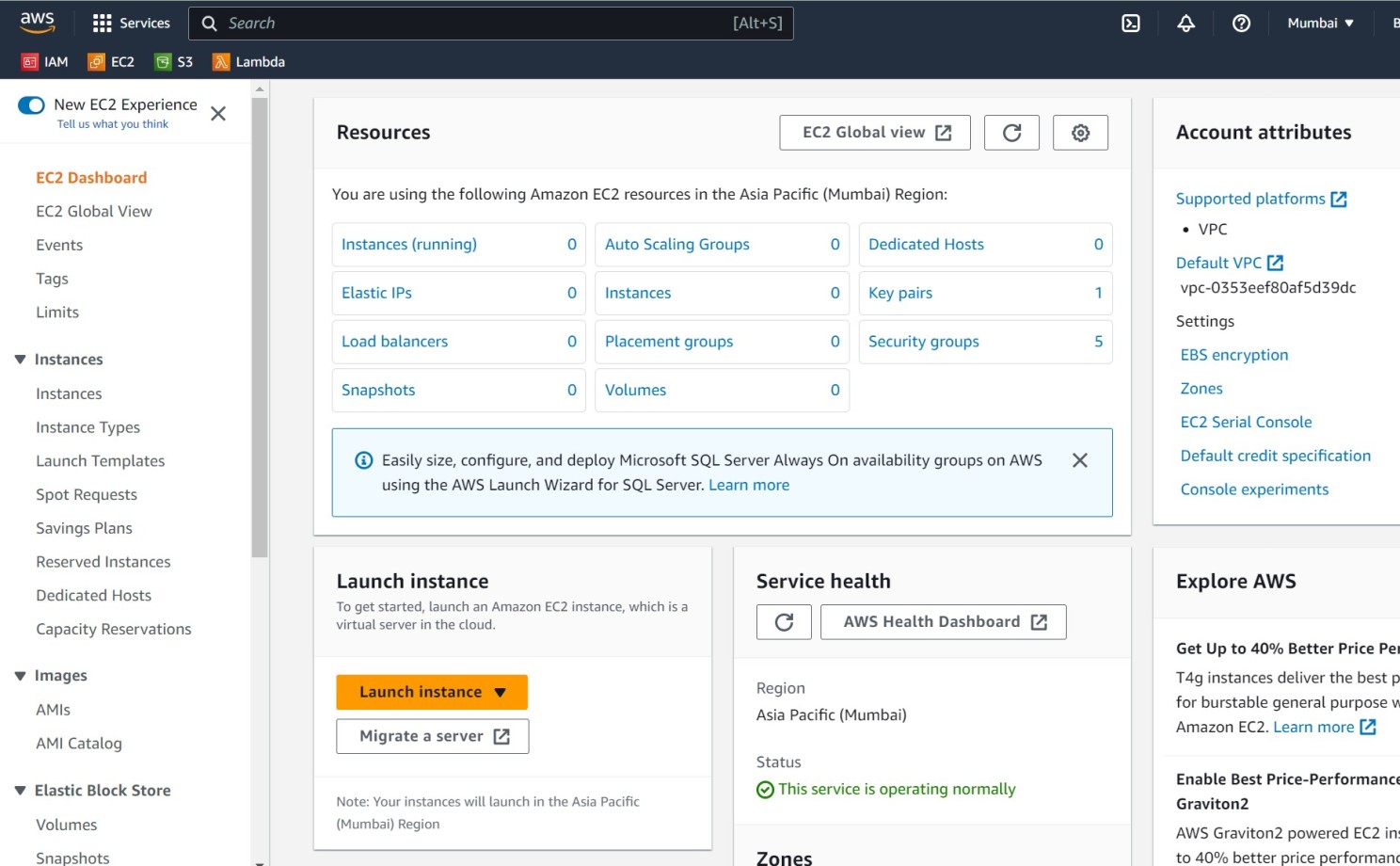Toggle the New EC2 Experience switch

pyautogui.click(x=31, y=105)
